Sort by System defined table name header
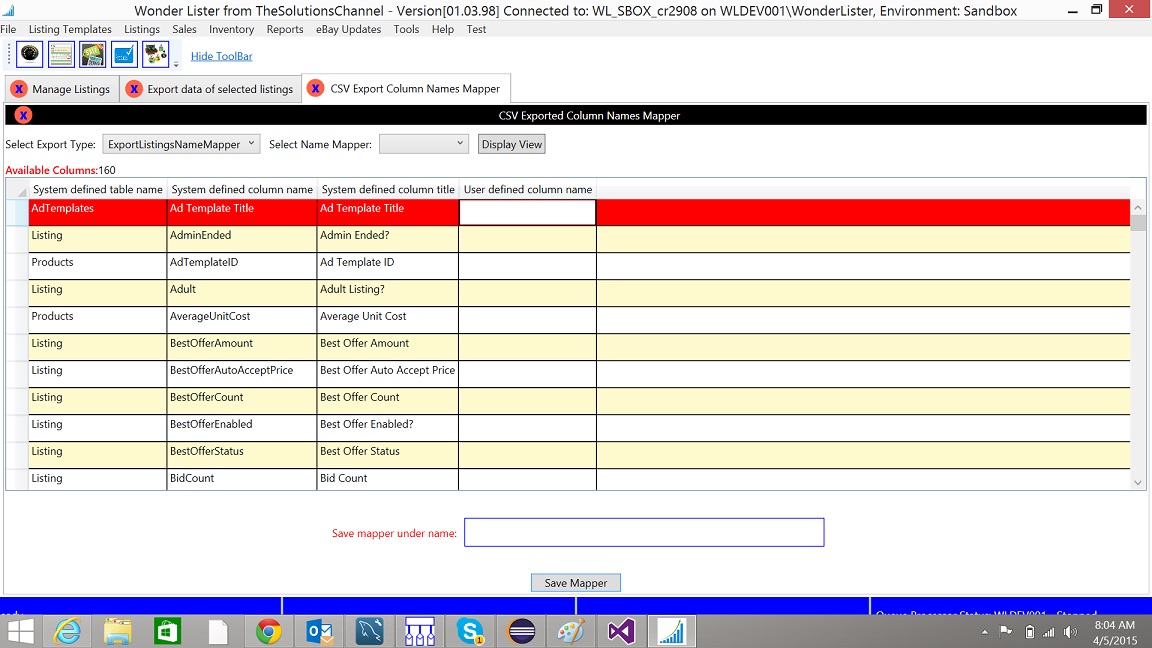Viewport: 1152px width, 648px height. point(98,190)
